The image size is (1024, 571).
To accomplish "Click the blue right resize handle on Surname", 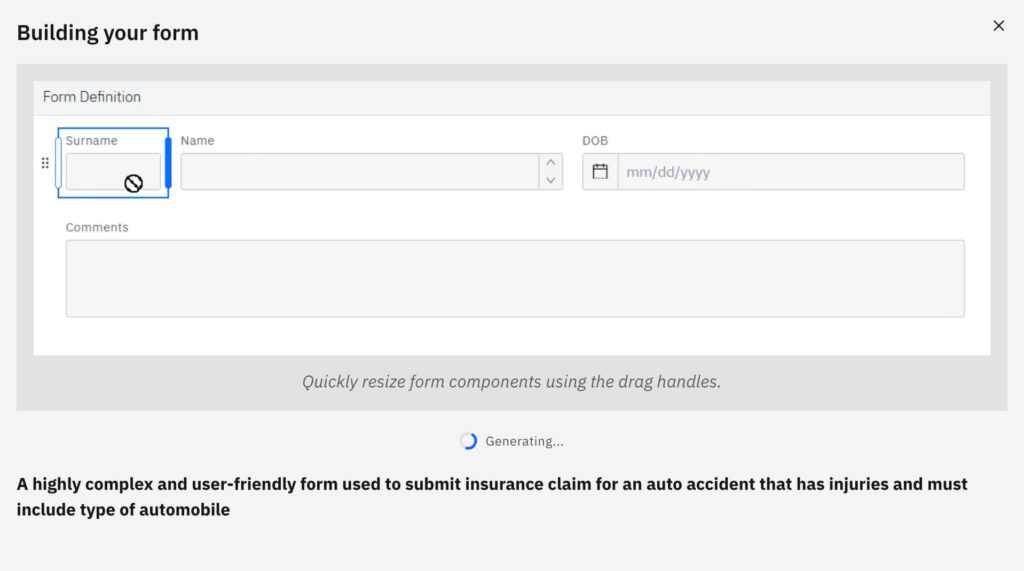I will point(168,163).
